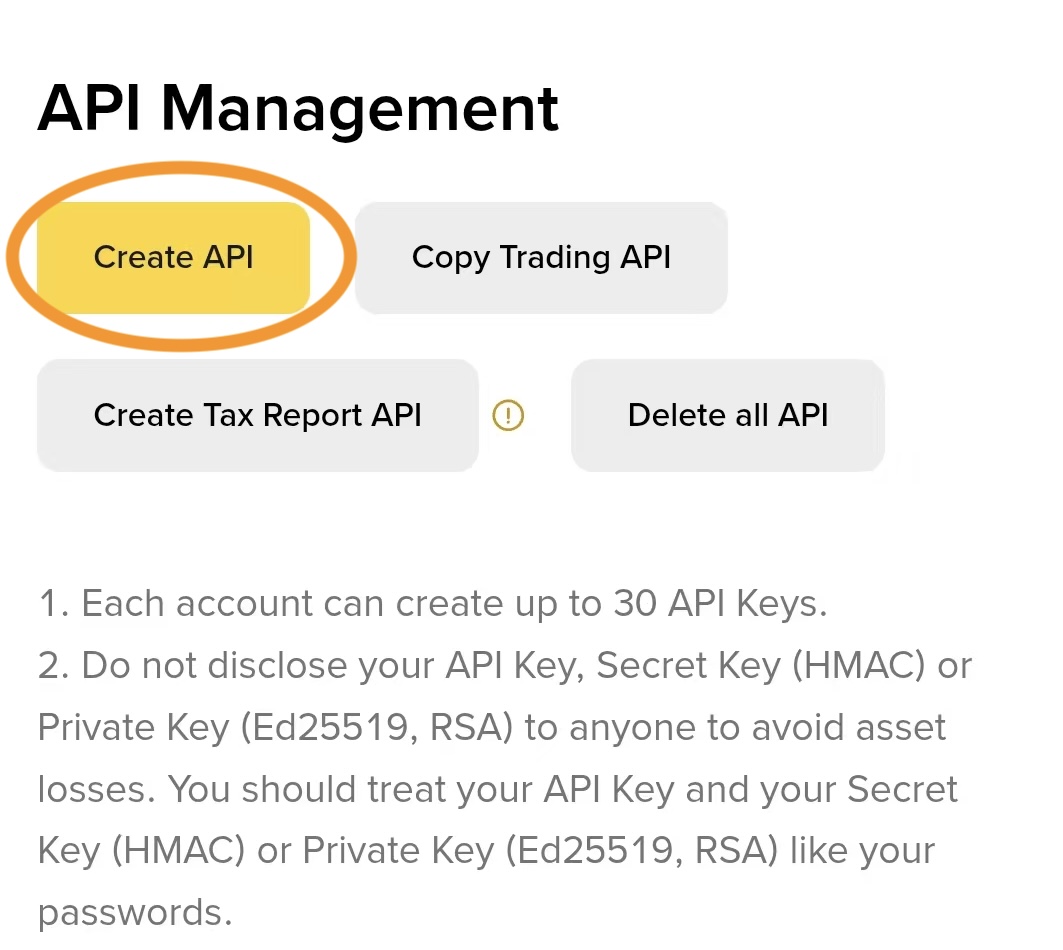This screenshot has height=950, width=1063.
Task: Remove all keys using Delete all API
Action: [x=727, y=415]
